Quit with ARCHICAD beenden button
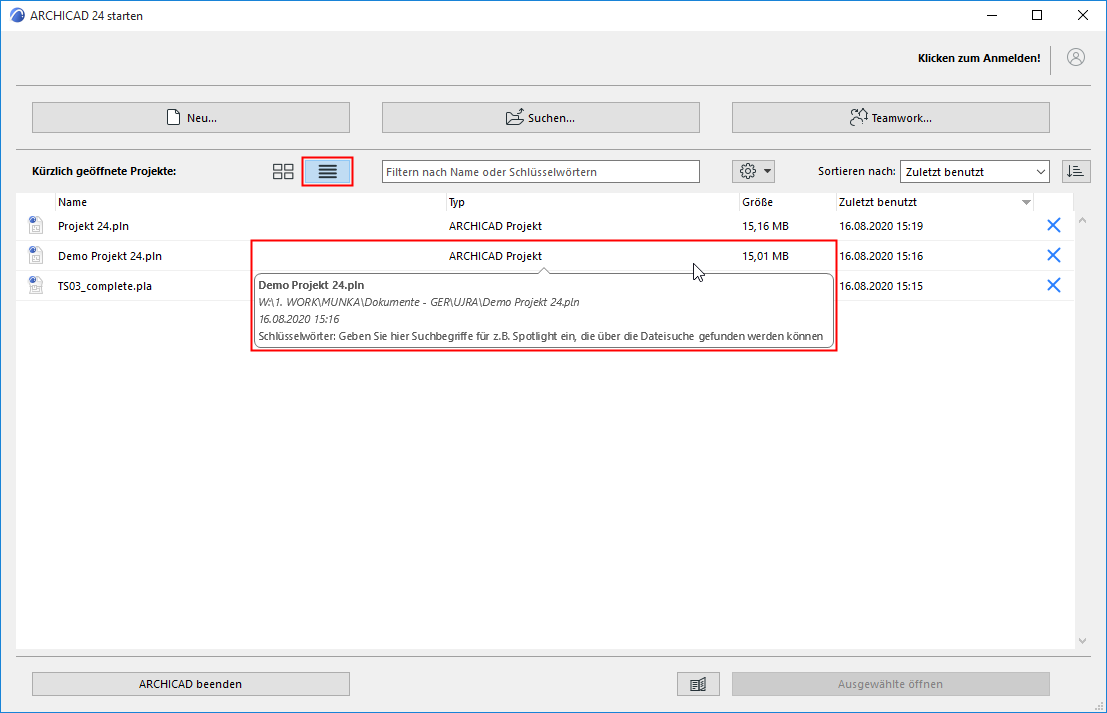 pyautogui.click(x=191, y=683)
